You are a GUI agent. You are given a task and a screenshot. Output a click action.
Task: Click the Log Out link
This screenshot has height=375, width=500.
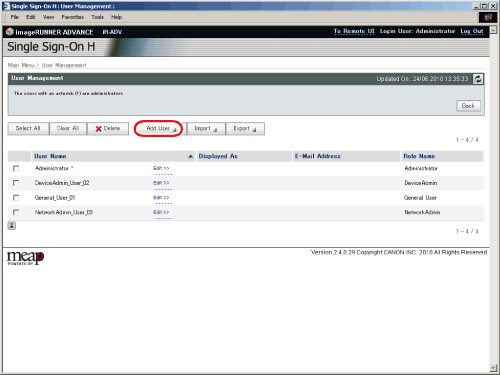click(x=472, y=31)
